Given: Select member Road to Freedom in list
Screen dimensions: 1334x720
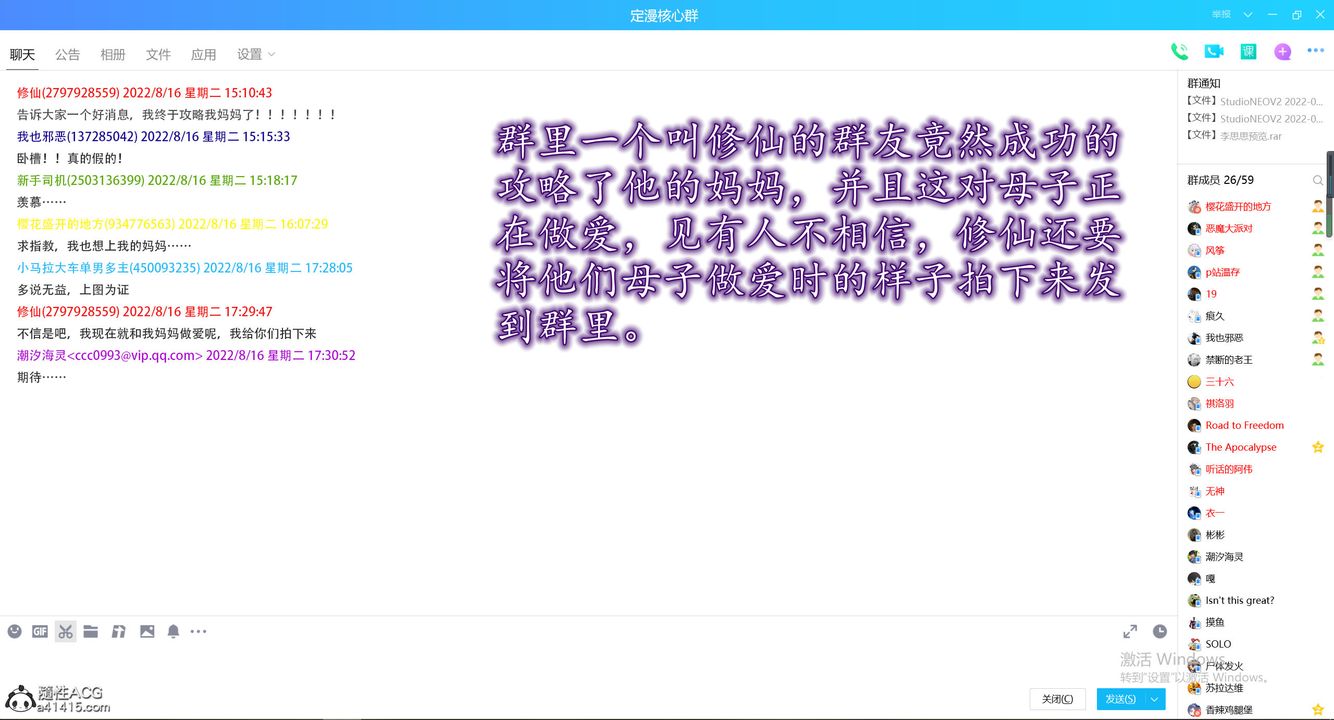Looking at the screenshot, I should click(x=1244, y=425).
